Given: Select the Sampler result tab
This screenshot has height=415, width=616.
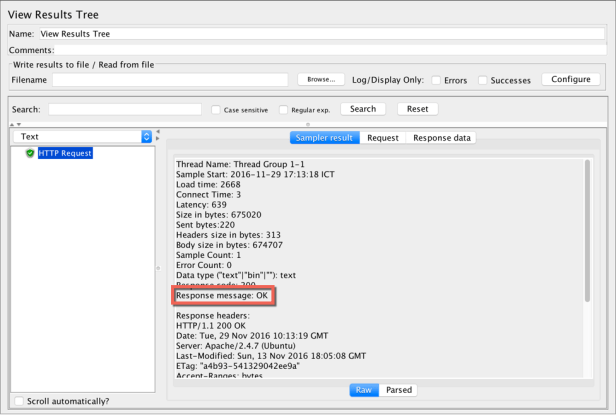Looking at the screenshot, I should point(323,138).
